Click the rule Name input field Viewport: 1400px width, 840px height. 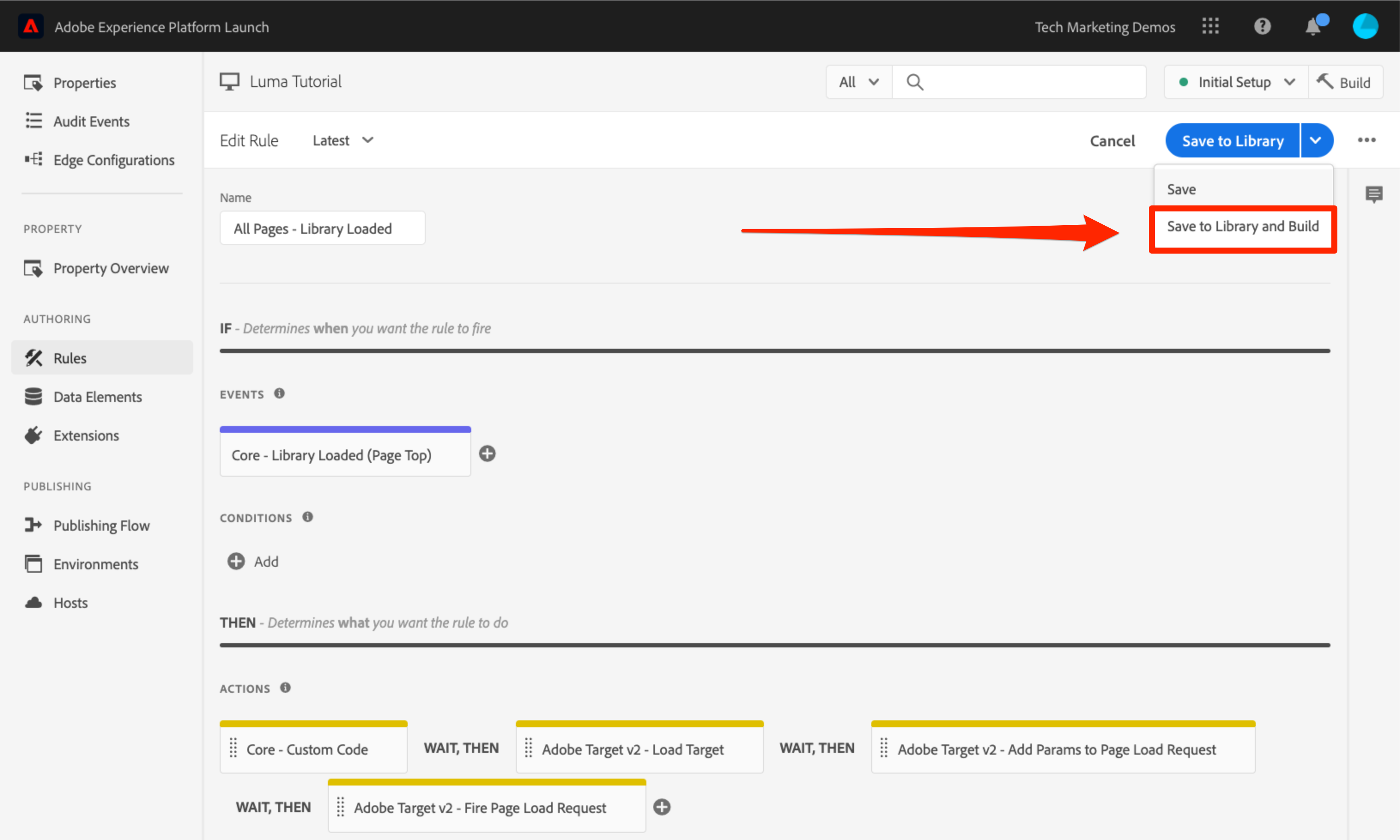322,228
